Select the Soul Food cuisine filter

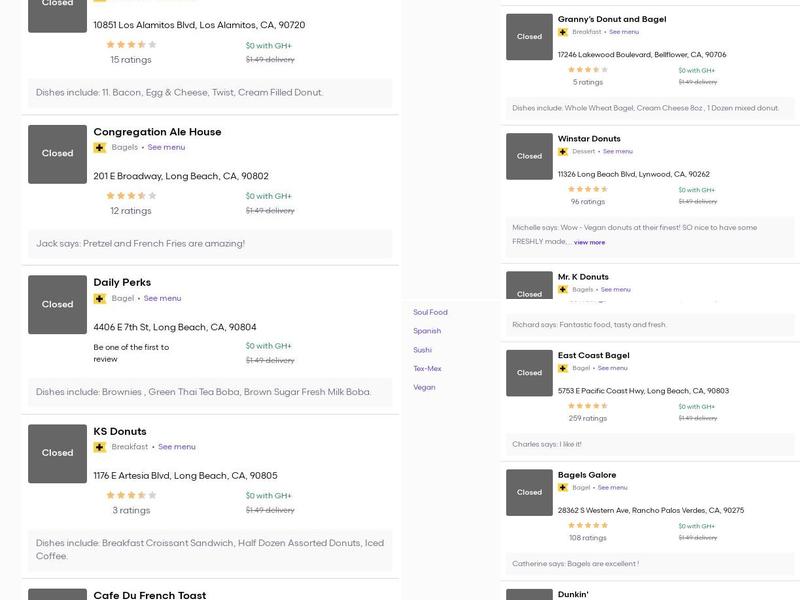coord(430,313)
